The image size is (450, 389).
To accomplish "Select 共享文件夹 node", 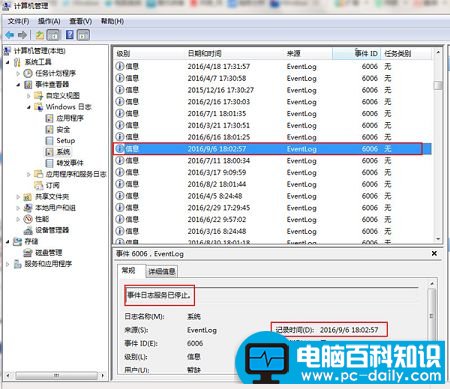I will [52, 197].
